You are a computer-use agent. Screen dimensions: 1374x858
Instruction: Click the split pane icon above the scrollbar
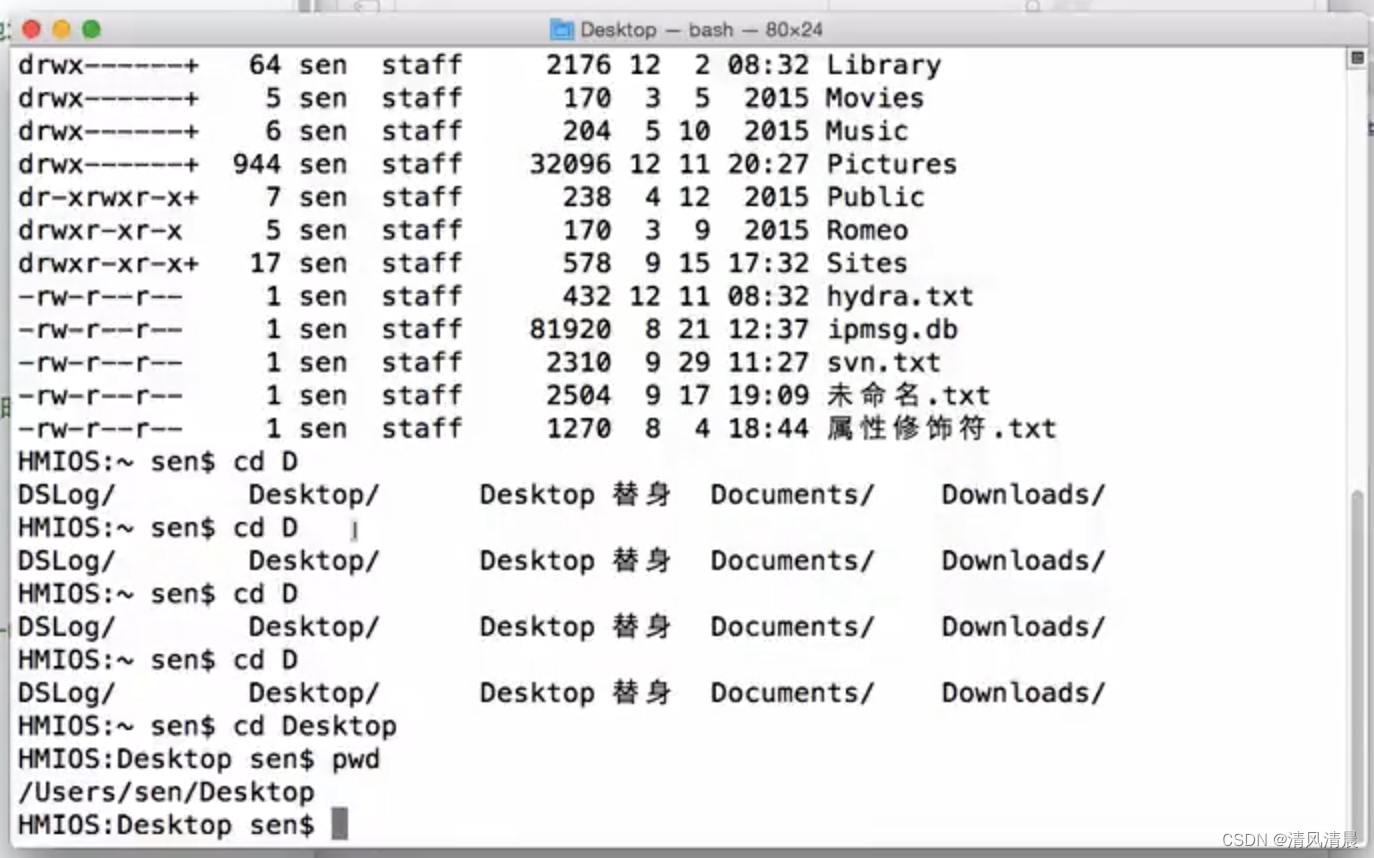click(x=1357, y=59)
